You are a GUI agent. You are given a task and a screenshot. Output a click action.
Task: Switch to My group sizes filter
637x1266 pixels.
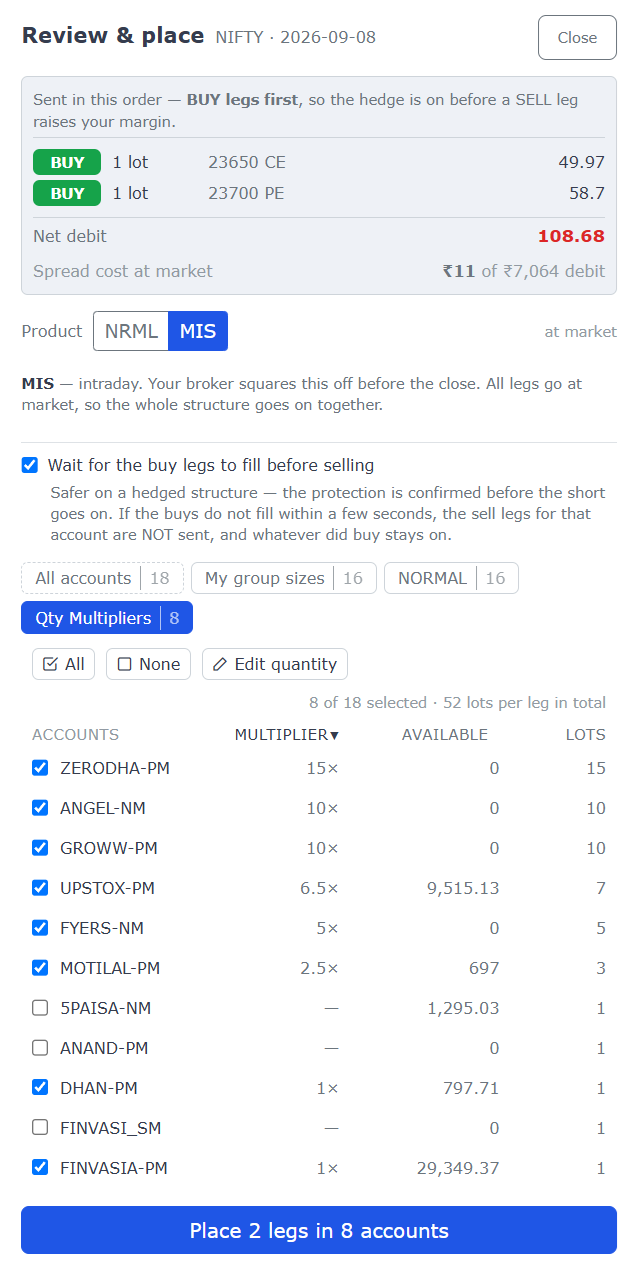click(x=284, y=578)
